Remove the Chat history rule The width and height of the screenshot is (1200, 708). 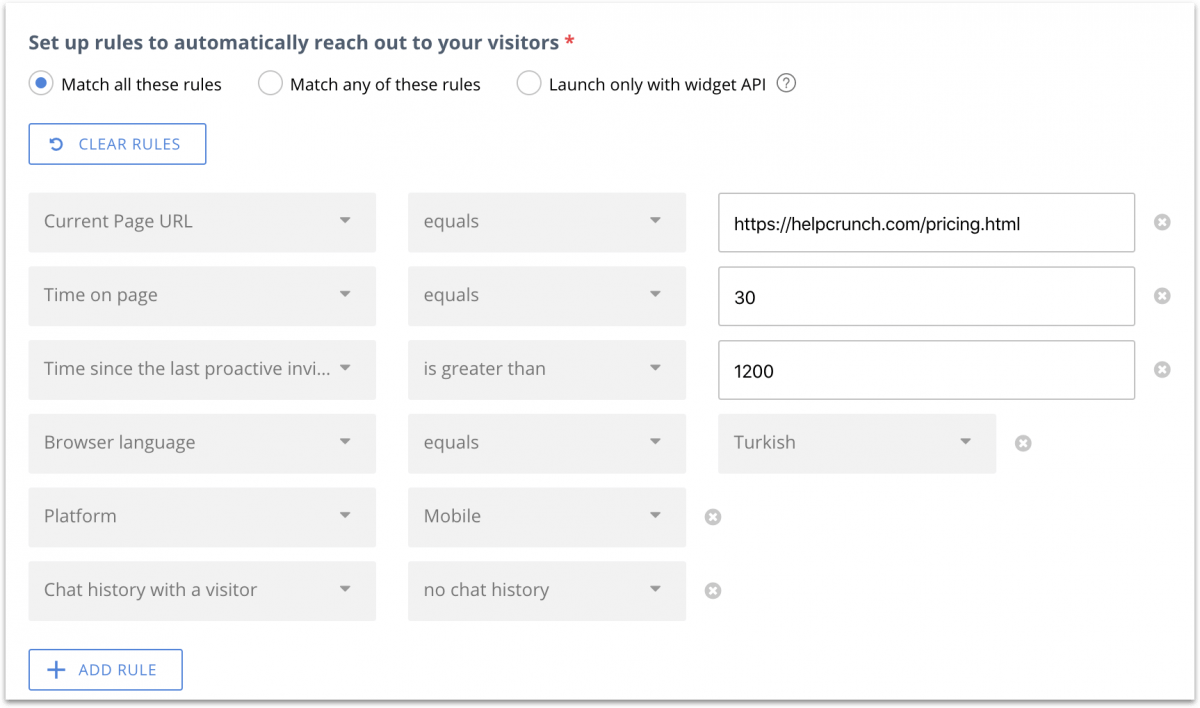point(712,590)
